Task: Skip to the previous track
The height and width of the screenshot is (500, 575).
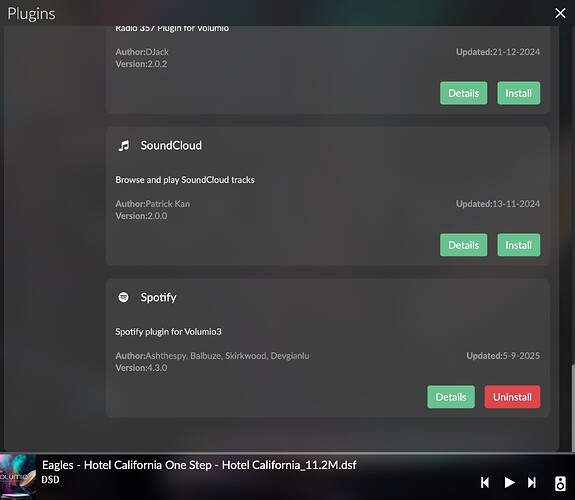Action: click(485, 482)
